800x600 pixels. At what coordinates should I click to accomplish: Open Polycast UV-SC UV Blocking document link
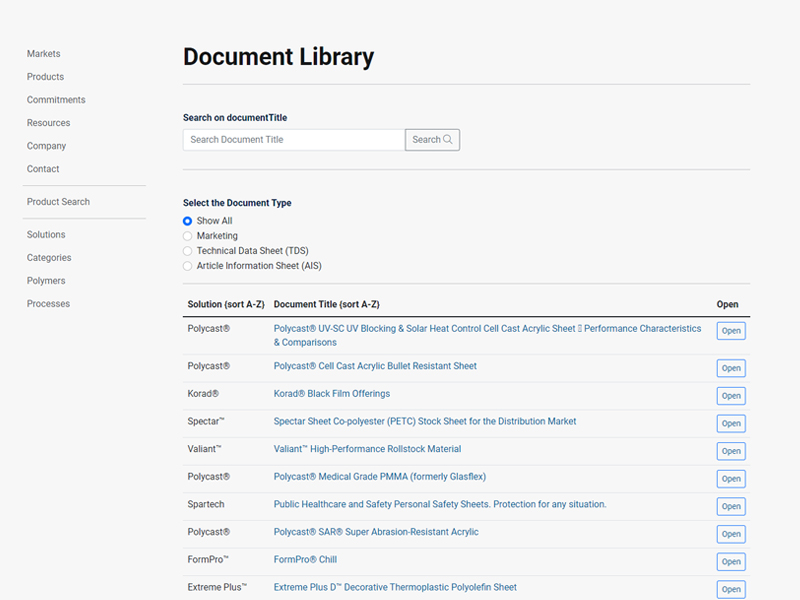[x=487, y=335]
